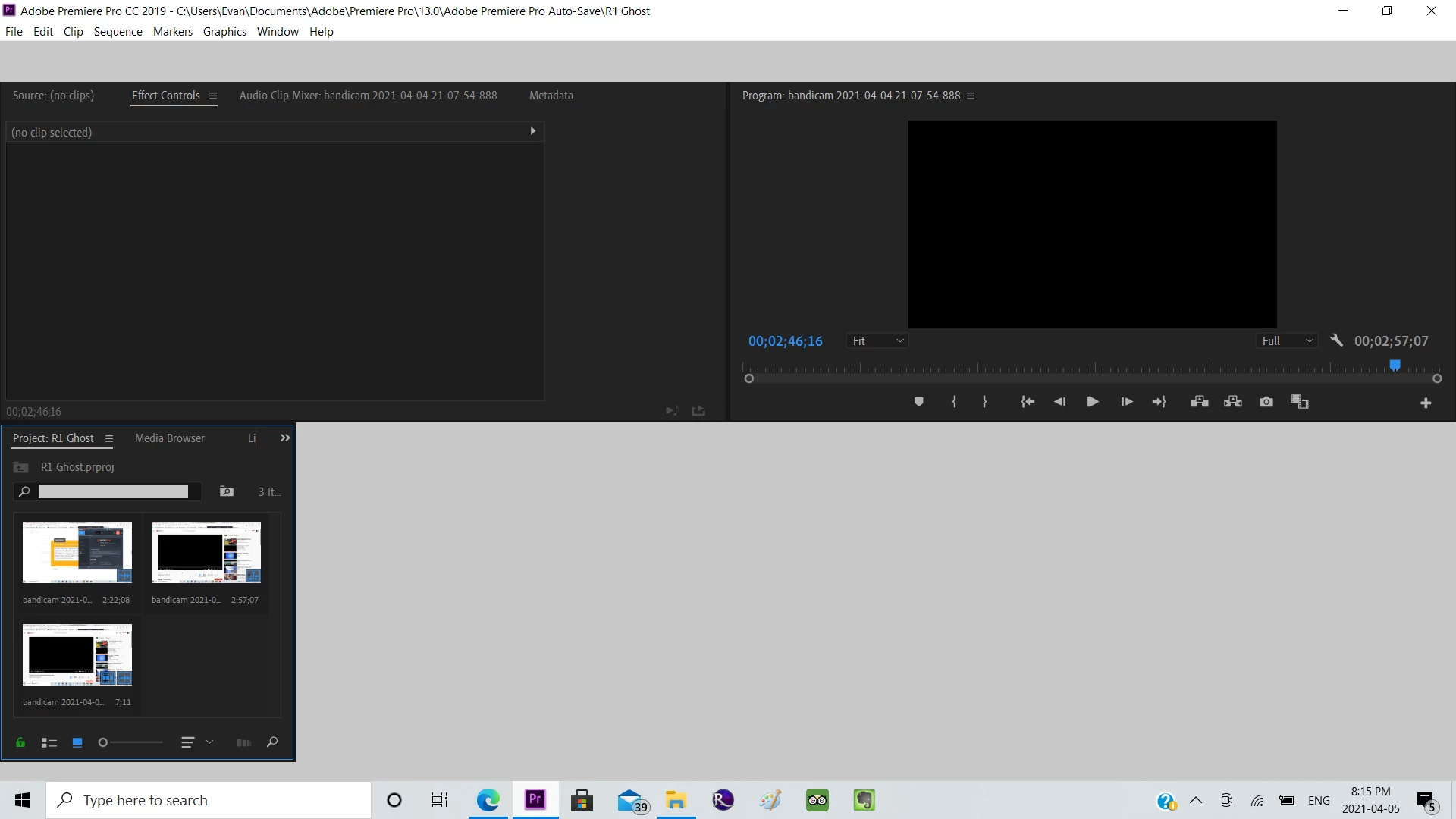Open the Fit zoom level dropdown
Image resolution: width=1456 pixels, height=819 pixels.
pyautogui.click(x=877, y=341)
